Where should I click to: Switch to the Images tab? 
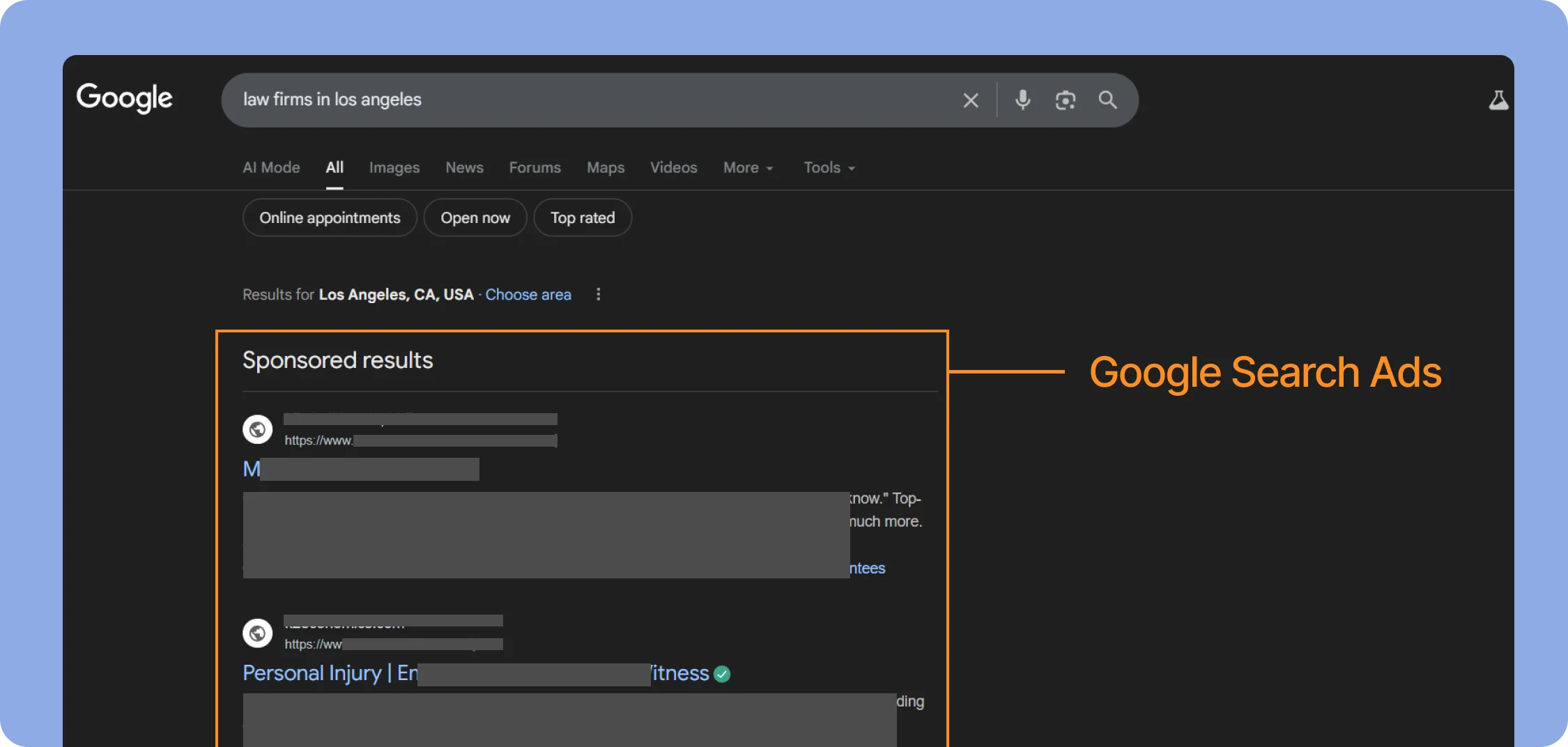coord(394,167)
